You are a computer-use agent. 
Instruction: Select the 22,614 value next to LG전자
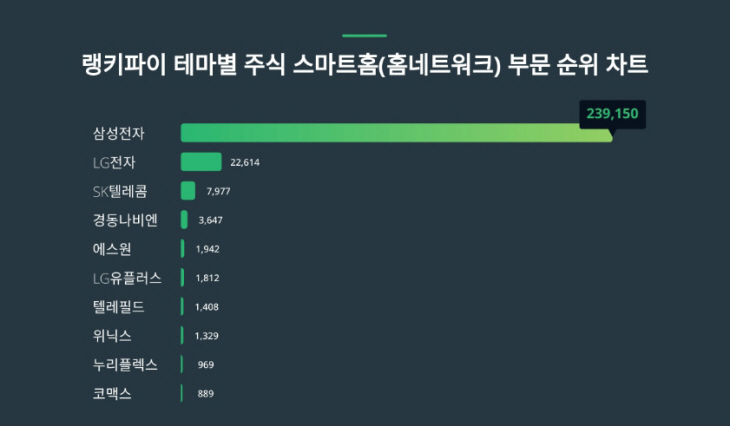[x=245, y=162]
